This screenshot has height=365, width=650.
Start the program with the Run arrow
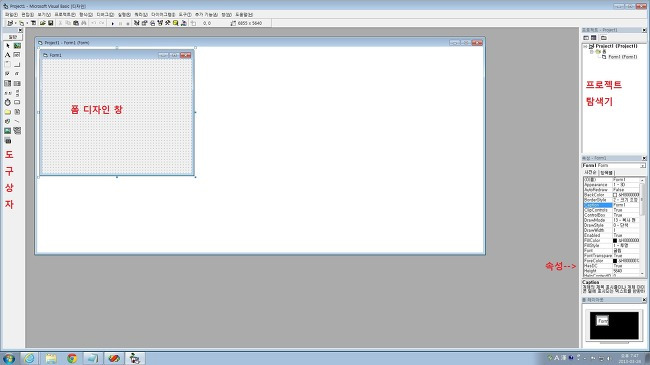113,23
